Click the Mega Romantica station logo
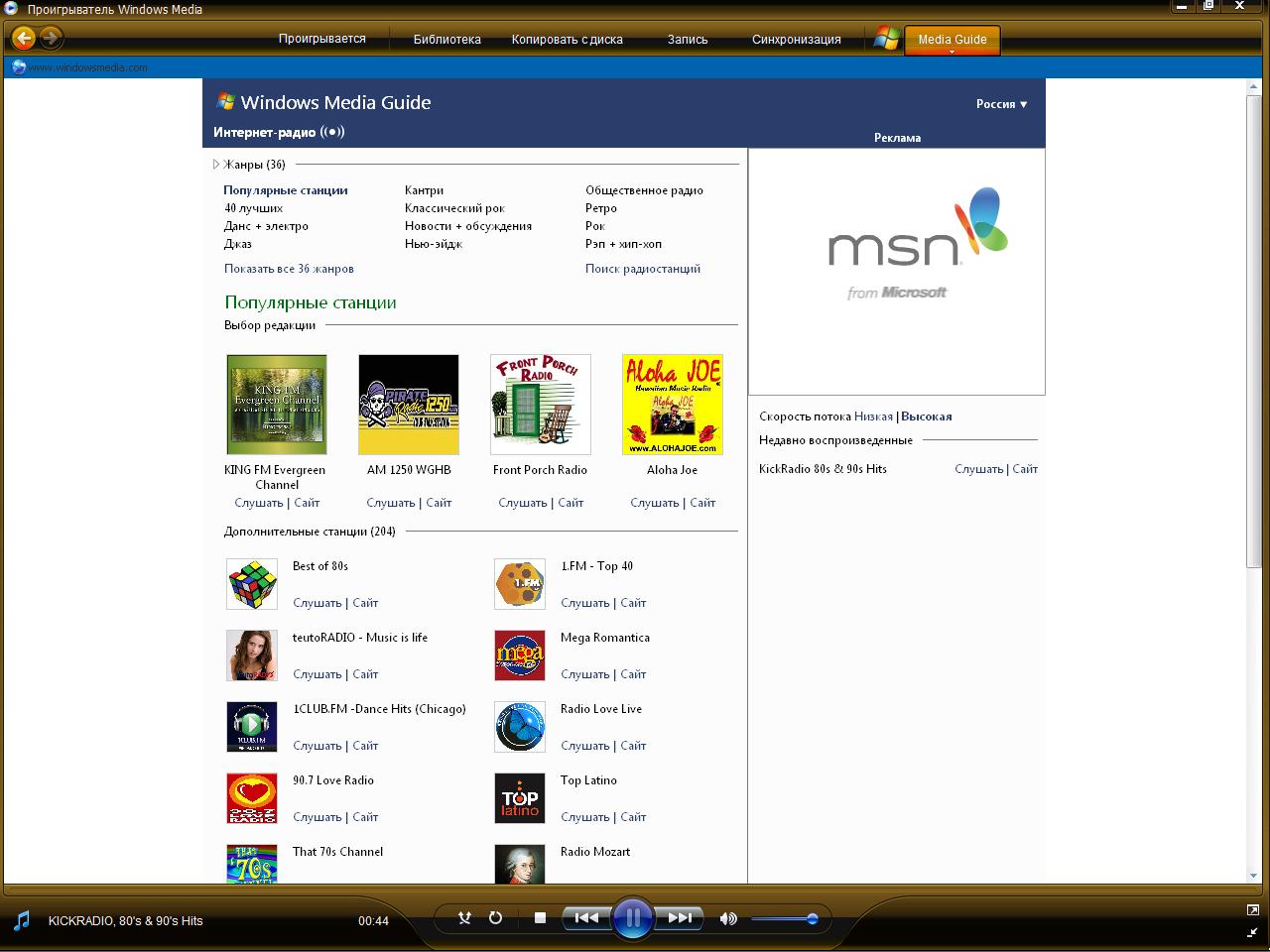The width and height of the screenshot is (1270, 952). (x=520, y=655)
